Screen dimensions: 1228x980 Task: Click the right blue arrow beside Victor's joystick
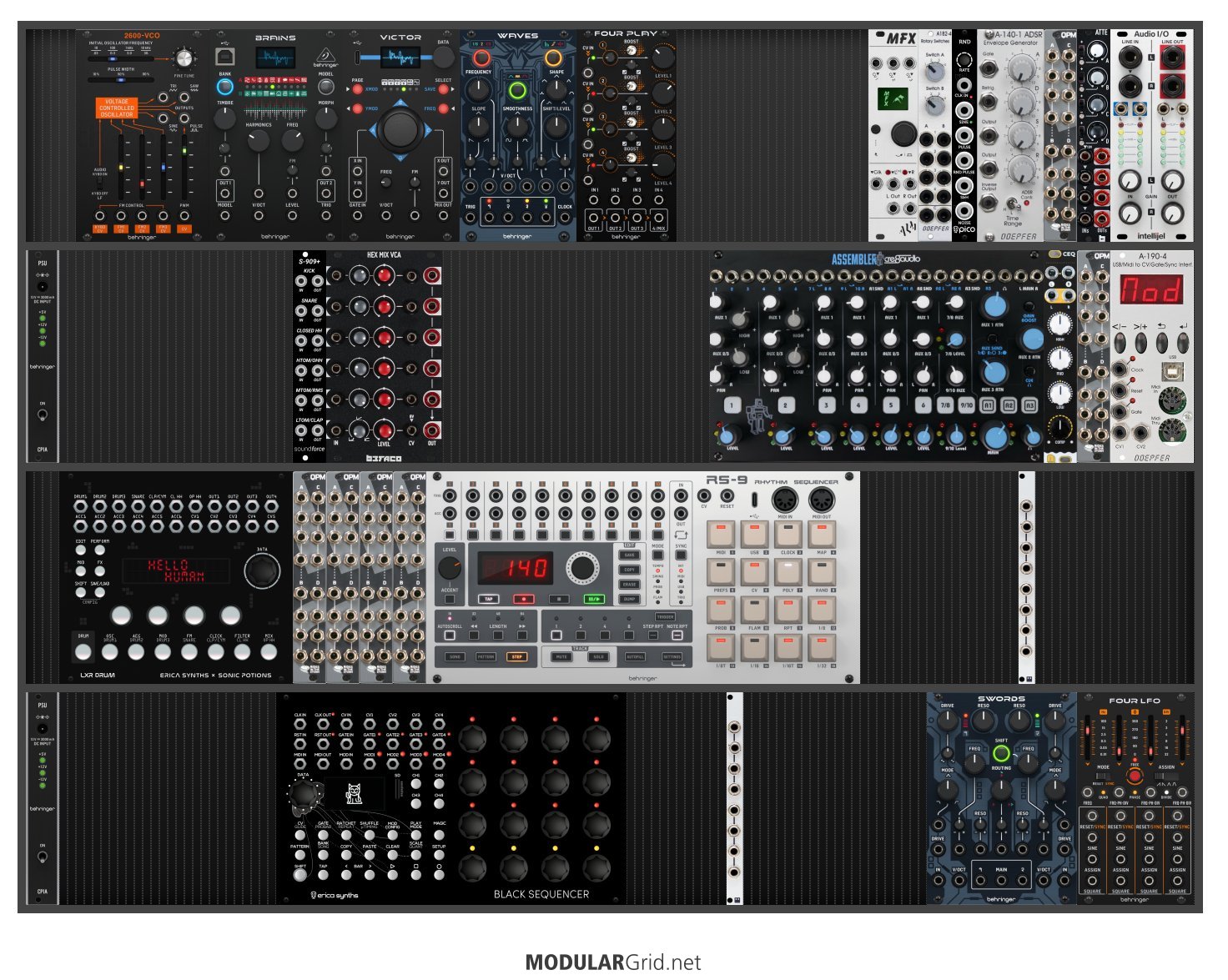click(429, 130)
